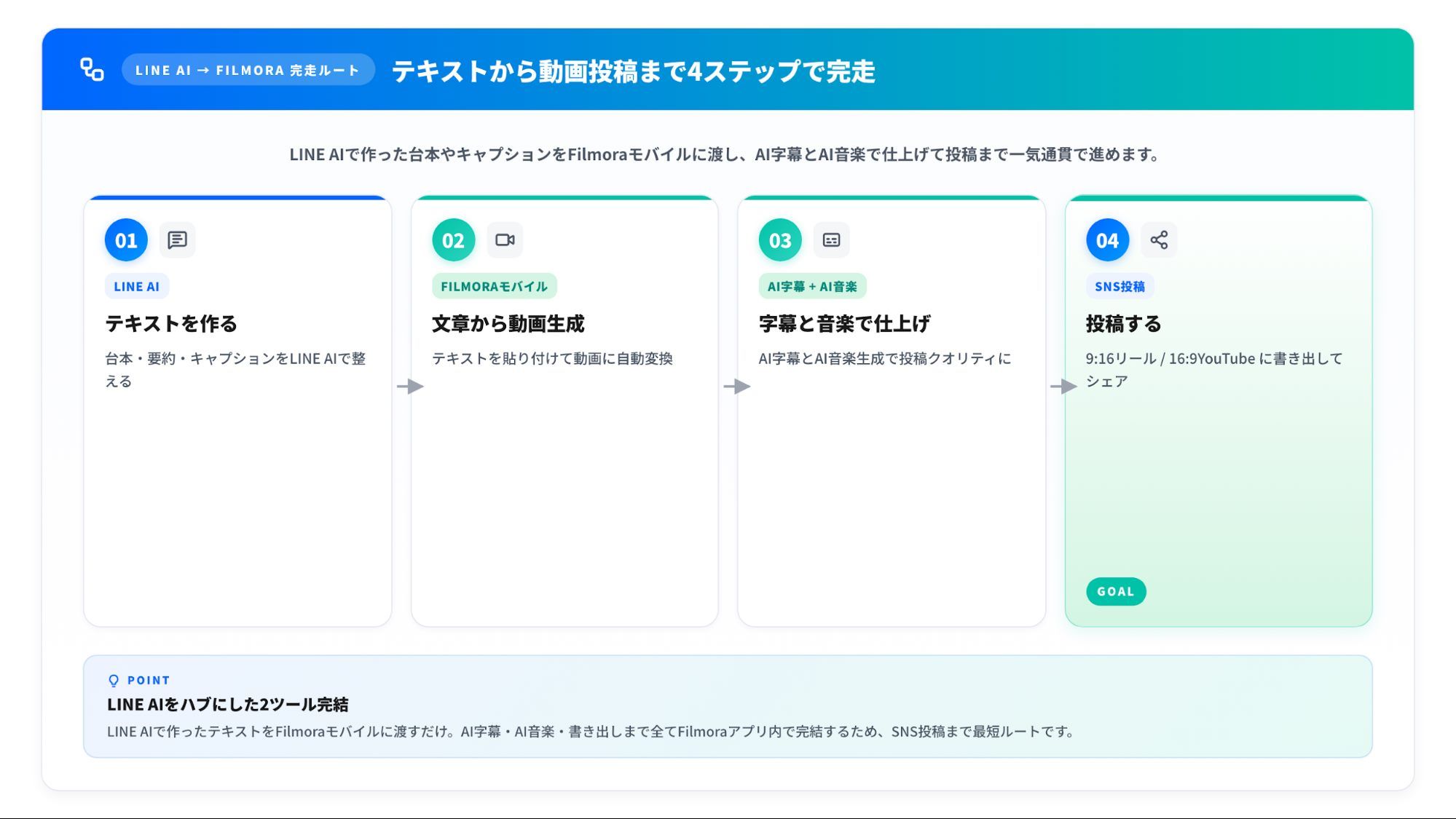Click the green GOAL badge
The width and height of the screenshot is (1456, 819).
1116,591
